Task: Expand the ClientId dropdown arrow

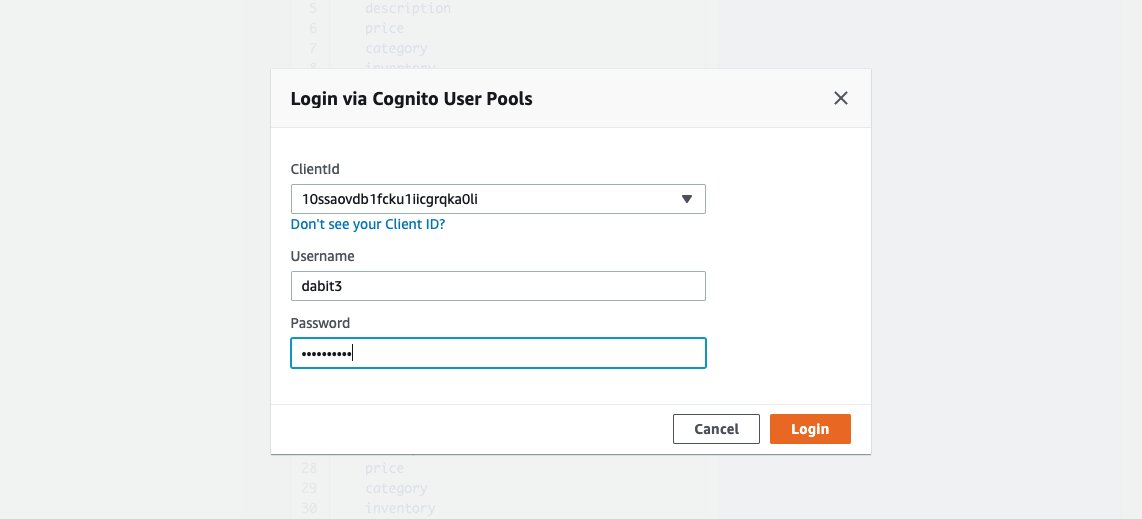Action: pos(687,199)
